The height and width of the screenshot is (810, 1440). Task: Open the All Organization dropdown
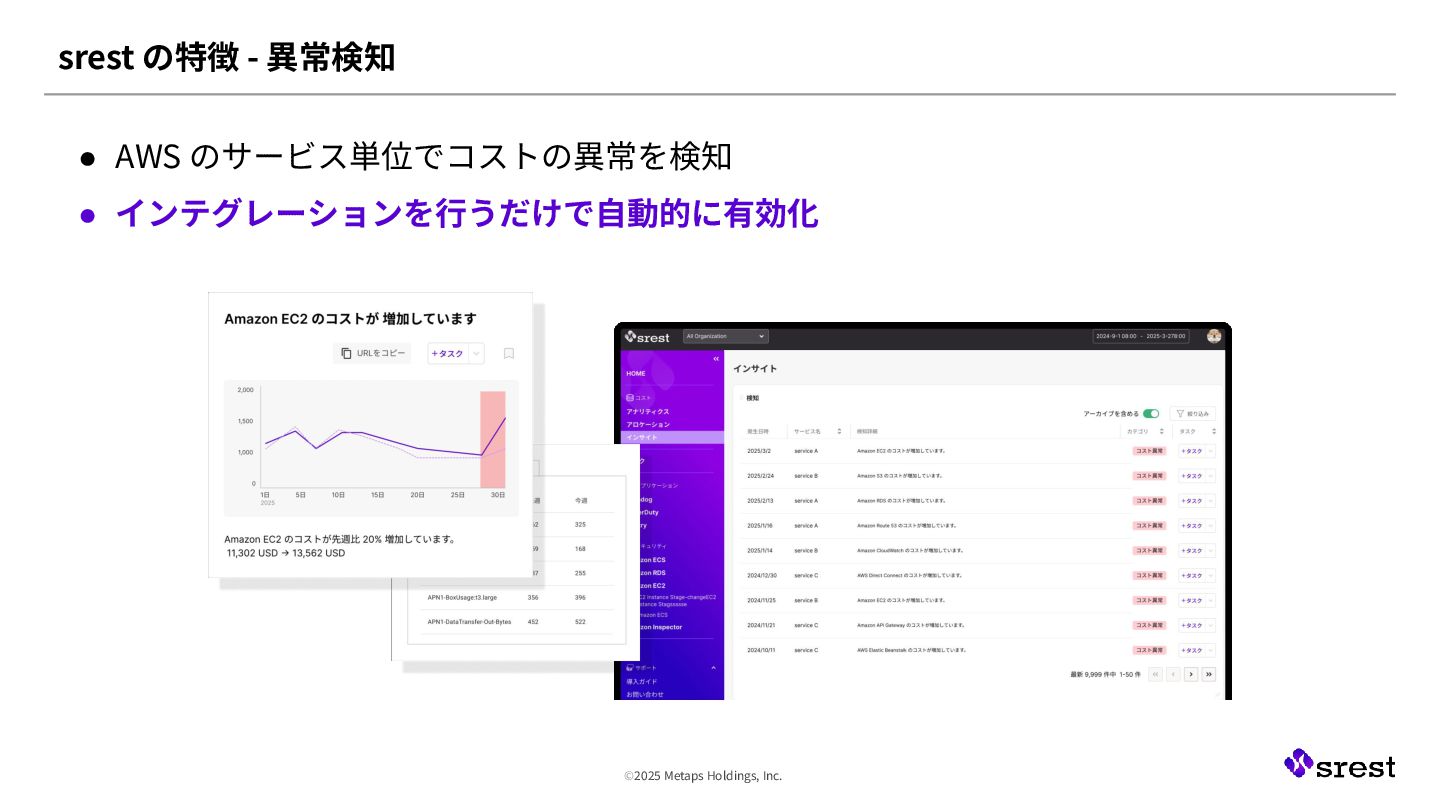pyautogui.click(x=726, y=336)
